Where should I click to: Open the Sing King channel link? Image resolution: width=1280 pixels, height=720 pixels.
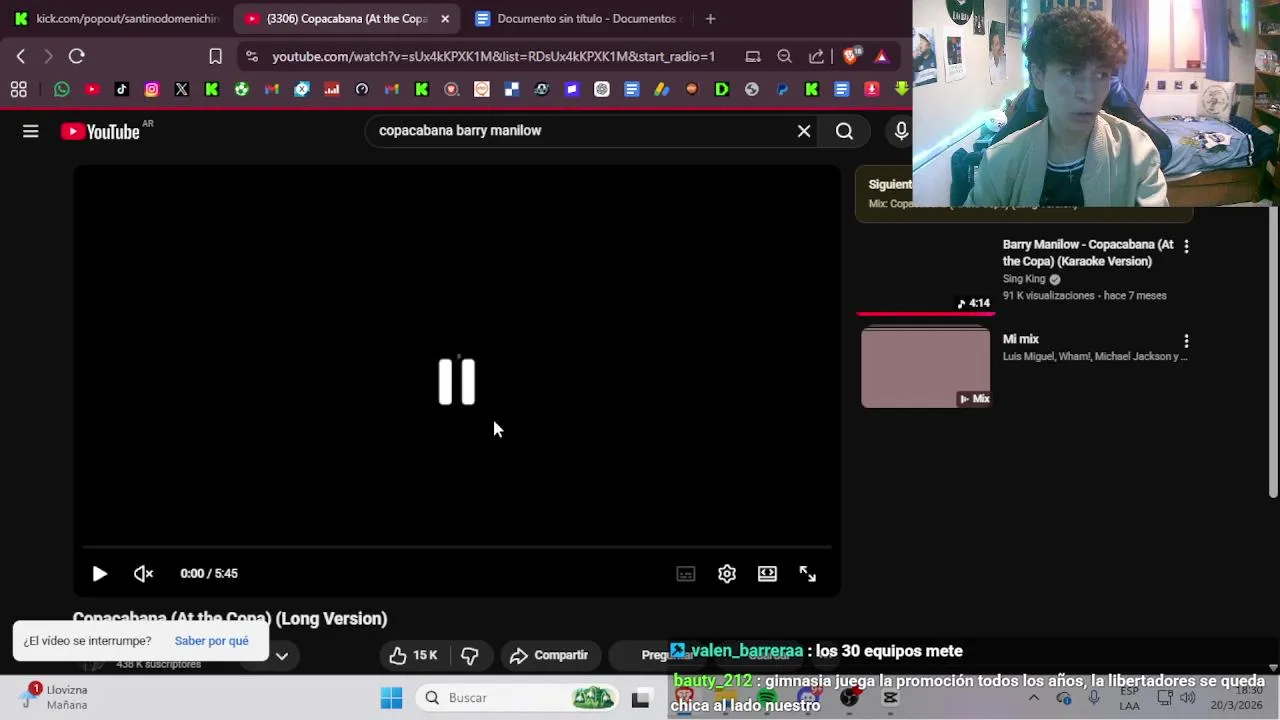(1024, 279)
